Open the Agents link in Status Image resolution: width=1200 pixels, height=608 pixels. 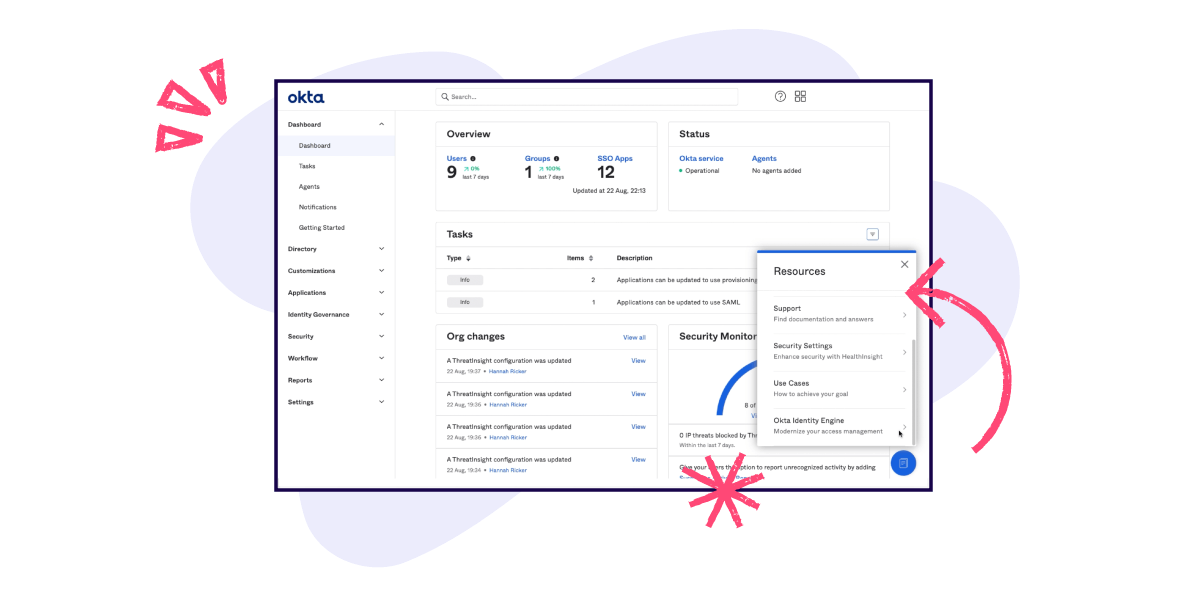pyautogui.click(x=764, y=158)
